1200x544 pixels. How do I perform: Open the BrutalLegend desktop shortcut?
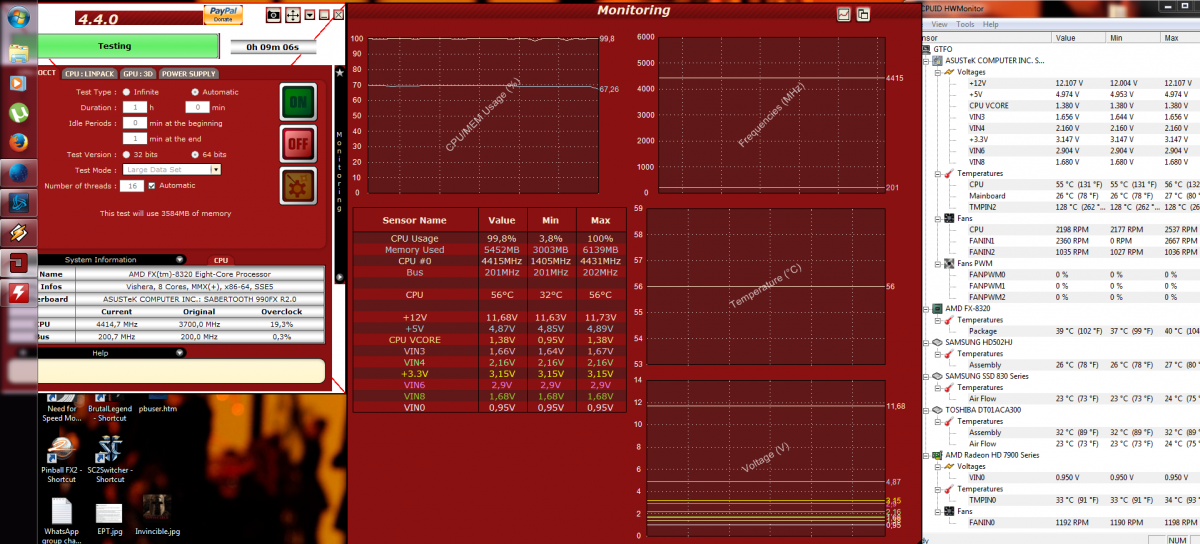[110, 407]
